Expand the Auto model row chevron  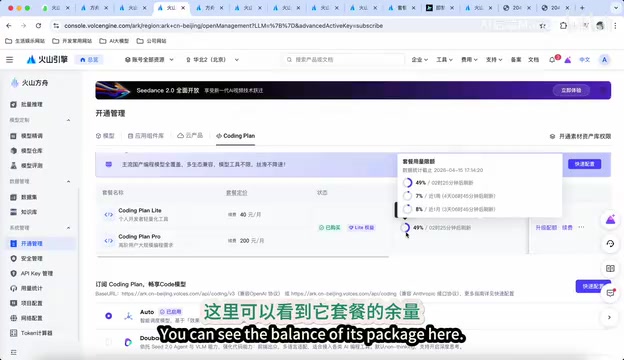pos(609,317)
